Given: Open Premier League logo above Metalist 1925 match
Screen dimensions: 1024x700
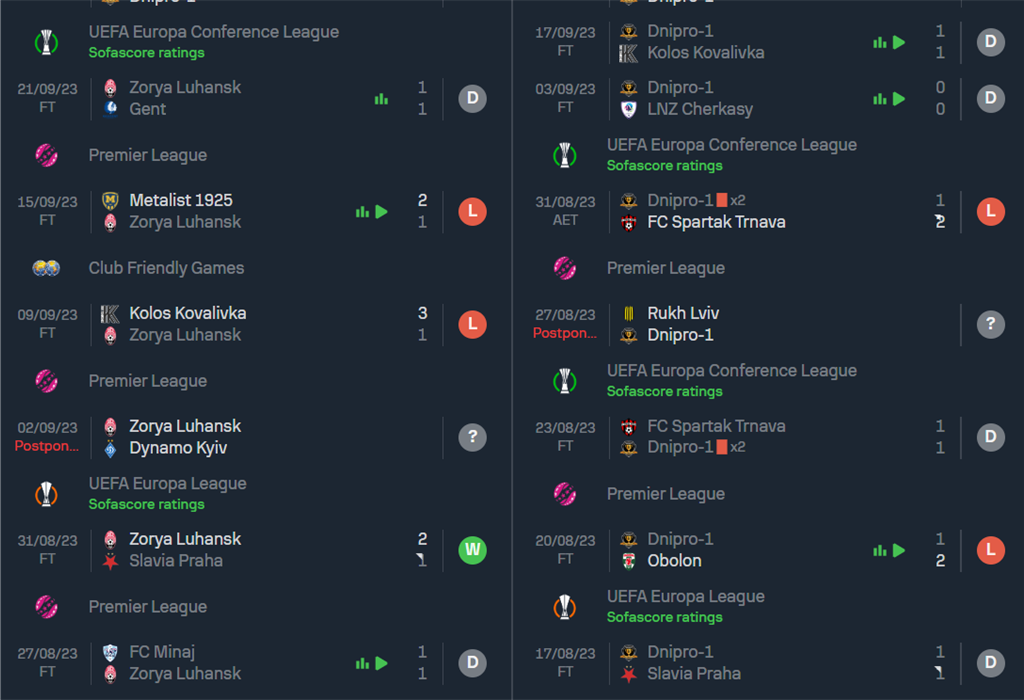Looking at the screenshot, I should 46,155.
